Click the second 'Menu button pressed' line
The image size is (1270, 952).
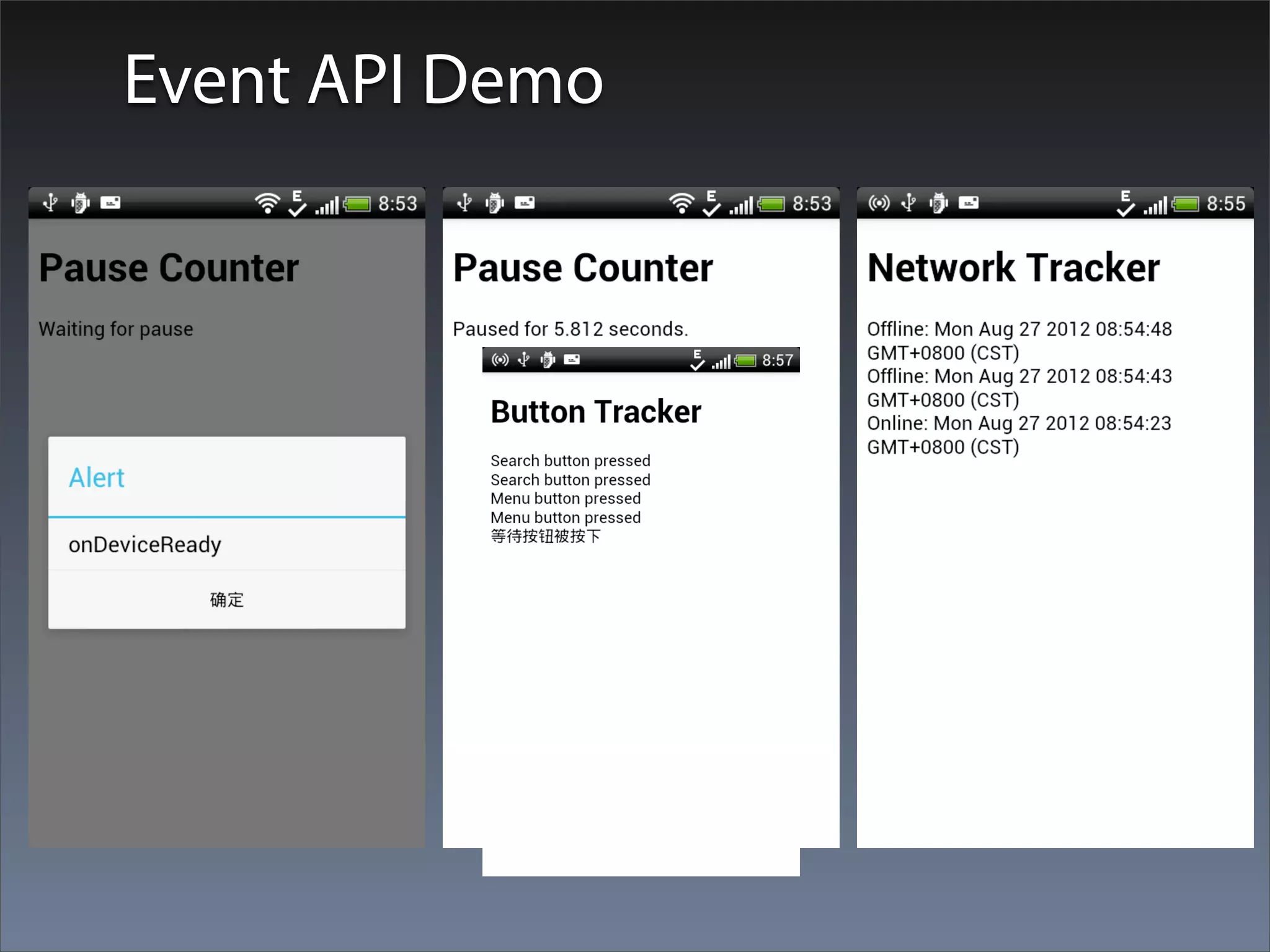(566, 518)
